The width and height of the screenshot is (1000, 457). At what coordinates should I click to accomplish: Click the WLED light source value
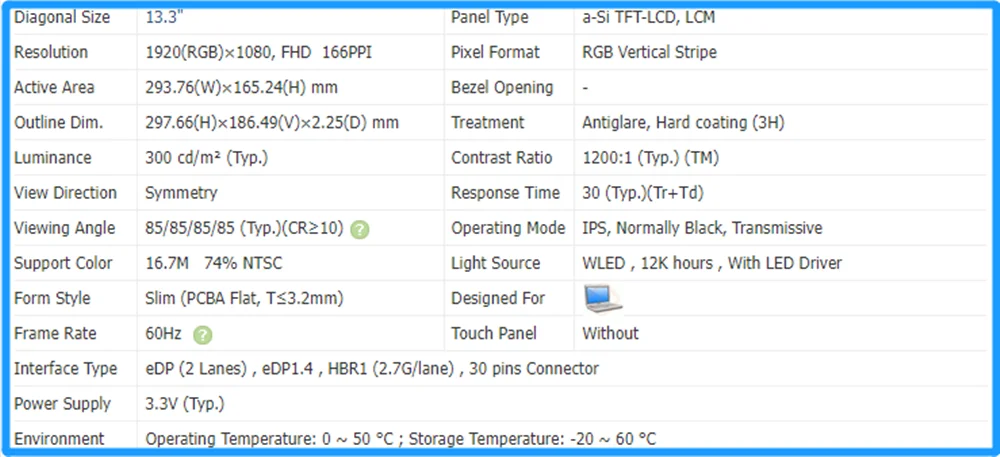click(712, 263)
